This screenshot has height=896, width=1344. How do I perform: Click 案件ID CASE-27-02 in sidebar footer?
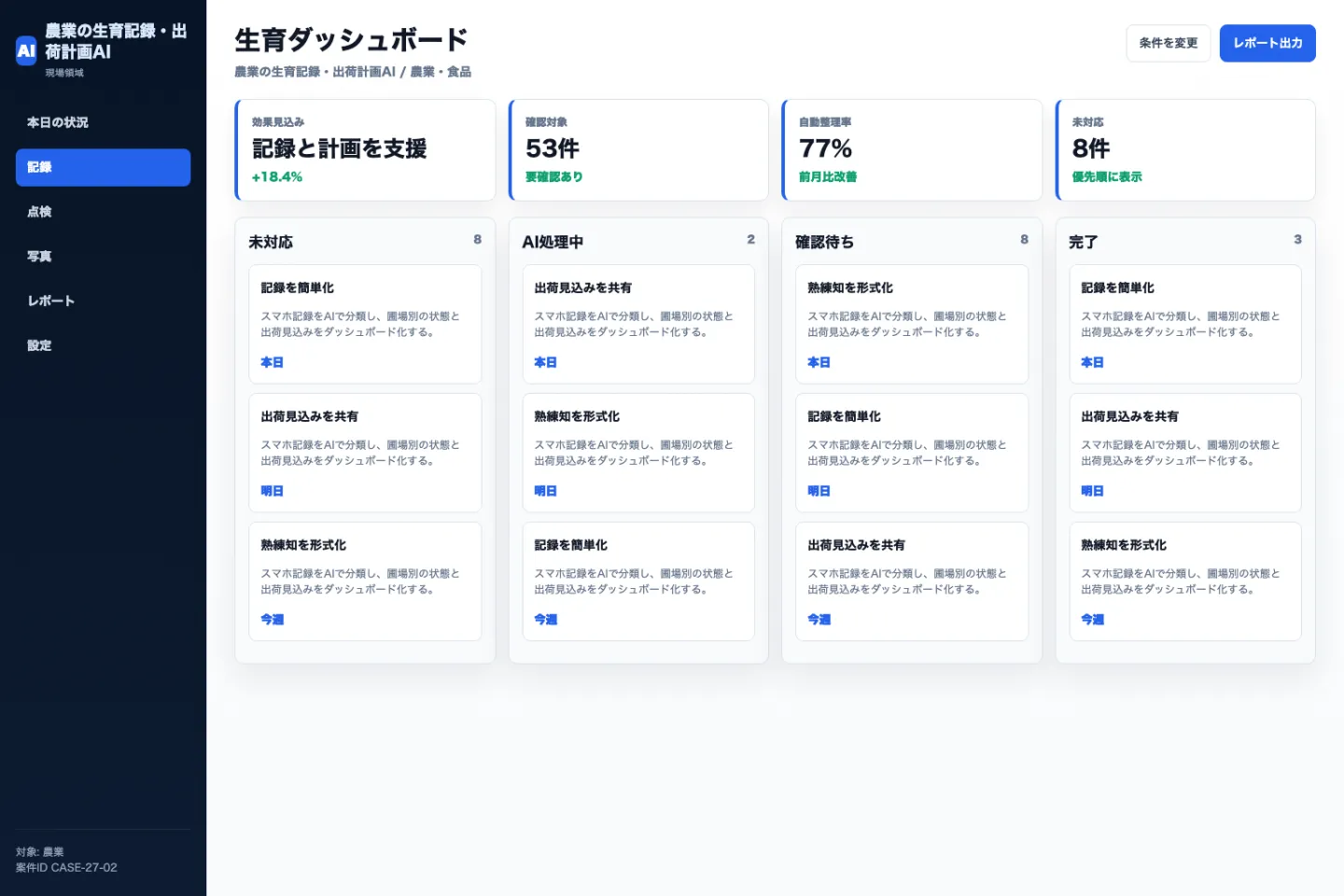tap(66, 868)
